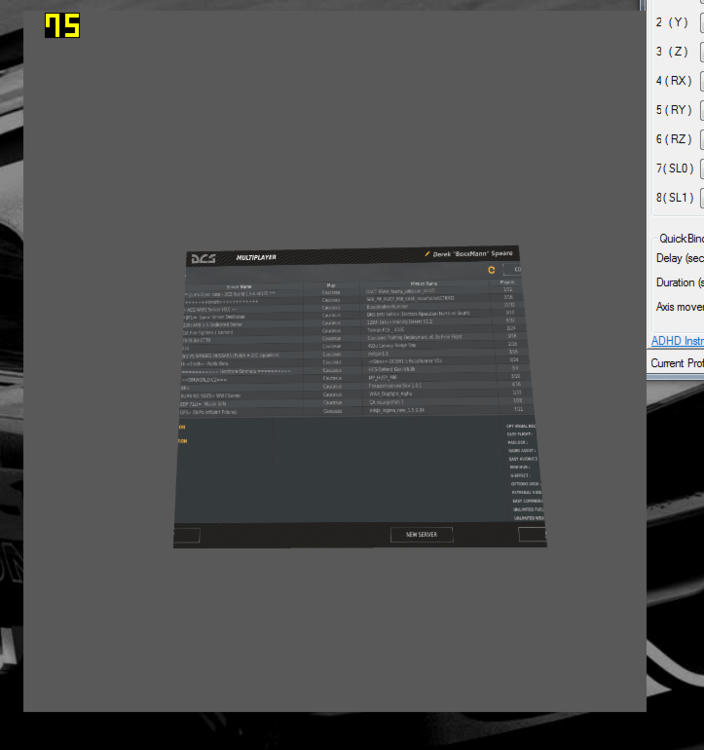Click the 5 (RY) axis label in side window
This screenshot has height=750, width=704.
[673, 110]
